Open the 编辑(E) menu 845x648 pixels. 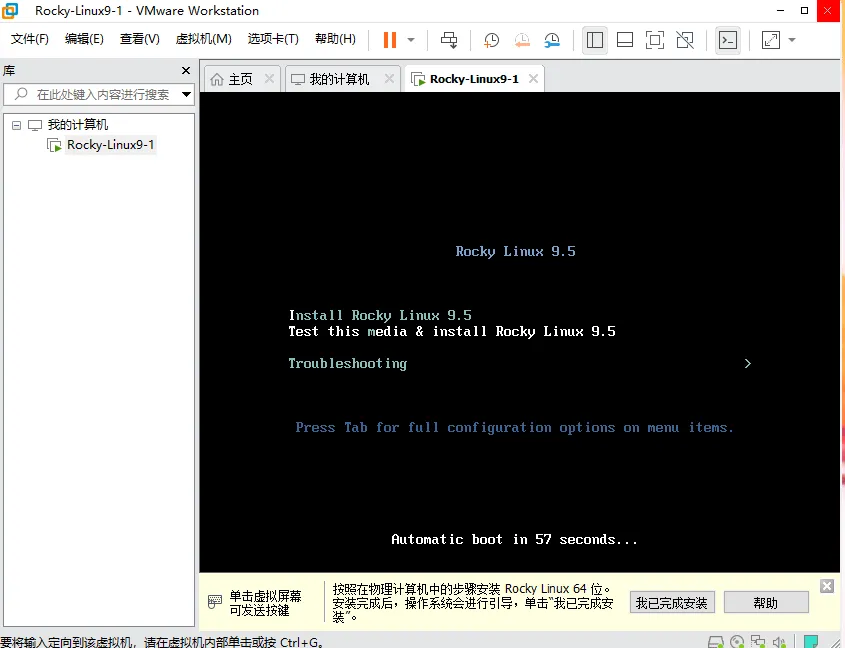pyautogui.click(x=84, y=39)
